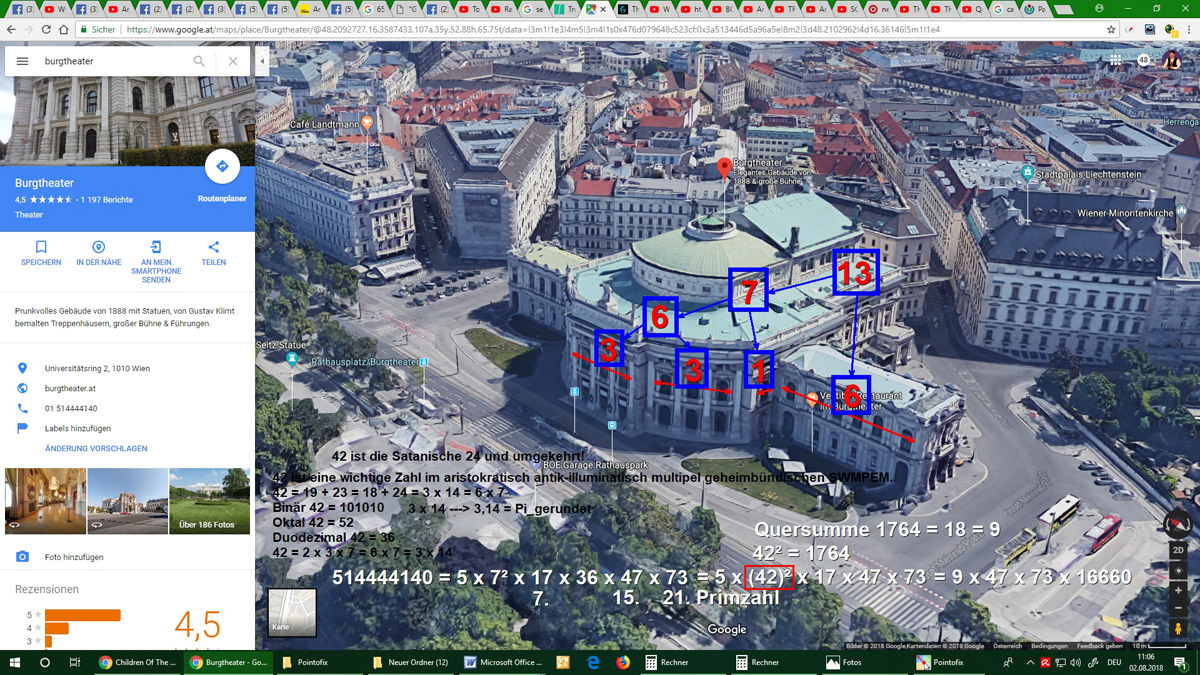The width and height of the screenshot is (1200, 675).
Task: Click the search magnifier icon
Action: point(199,61)
